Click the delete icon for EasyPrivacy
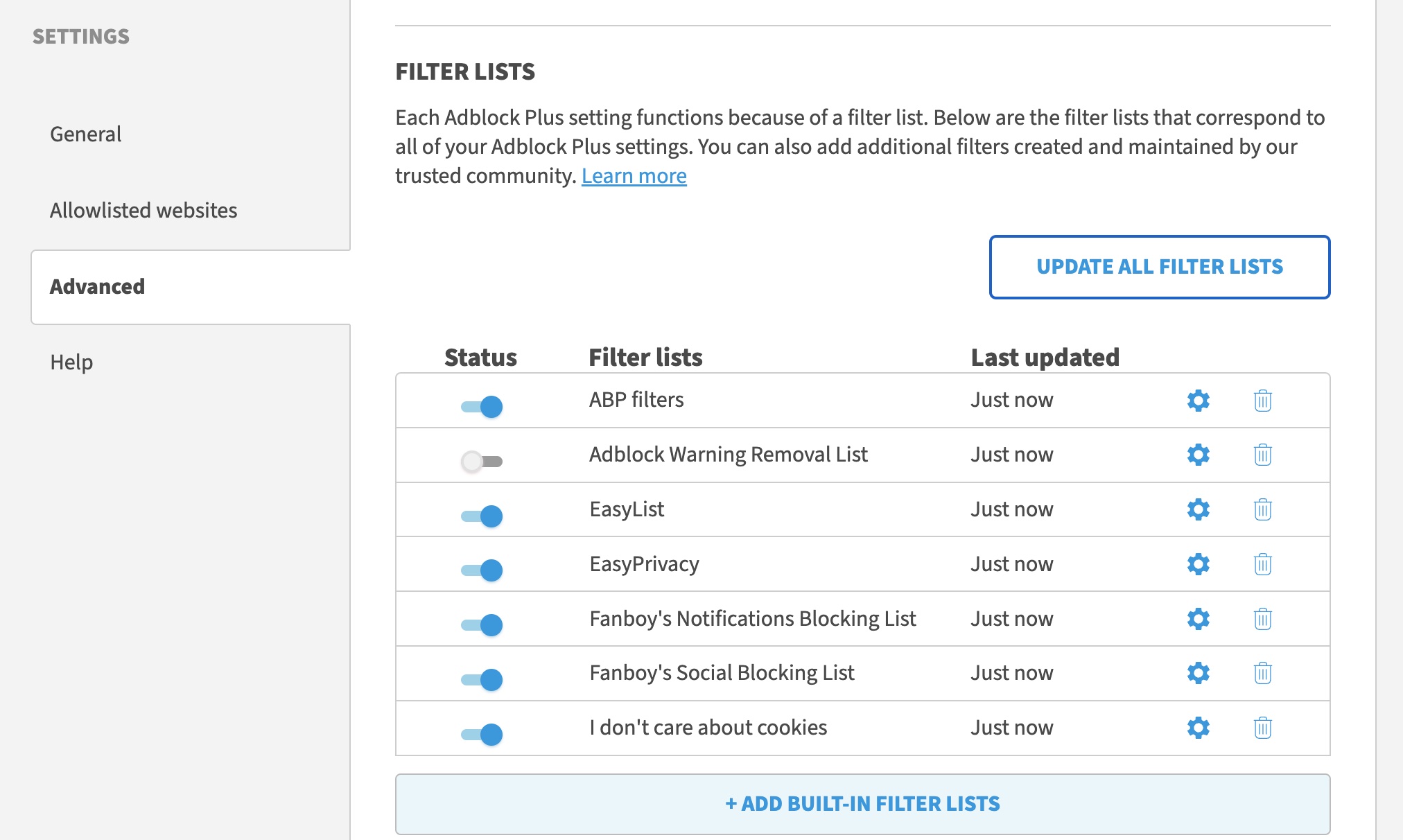This screenshot has height=840, width=1403. [1262, 564]
